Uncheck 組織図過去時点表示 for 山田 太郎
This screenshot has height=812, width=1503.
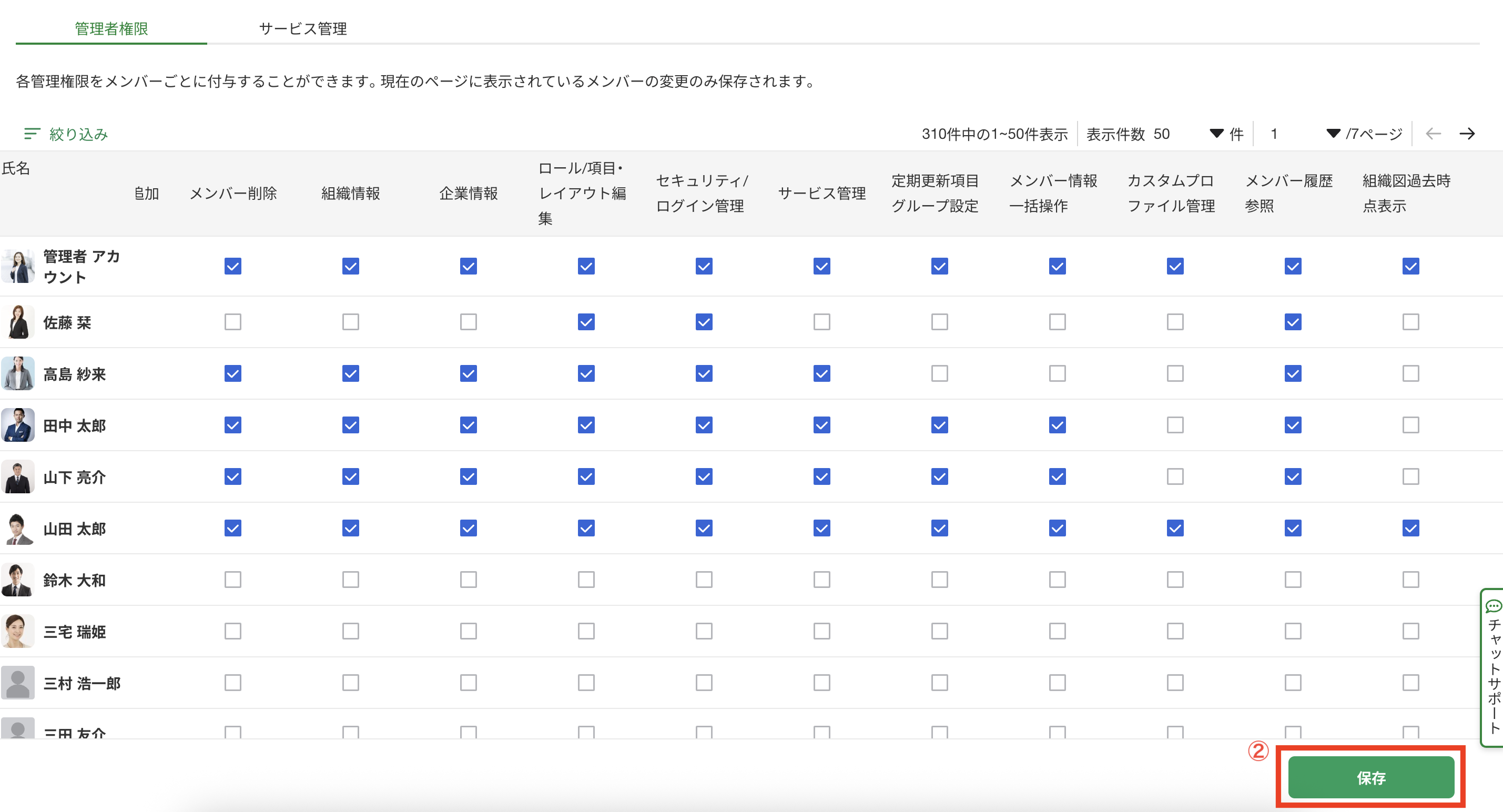1410,529
